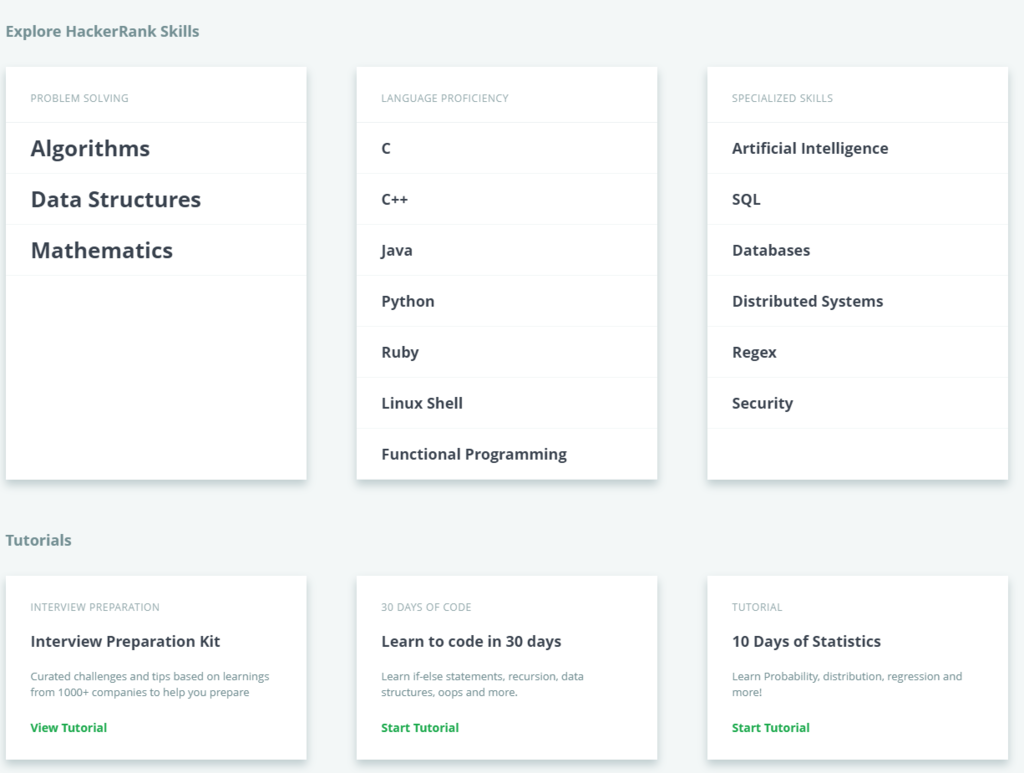Viewport: 1024px width, 773px height.
Task: Open Distributed Systems skill
Action: [x=807, y=302]
